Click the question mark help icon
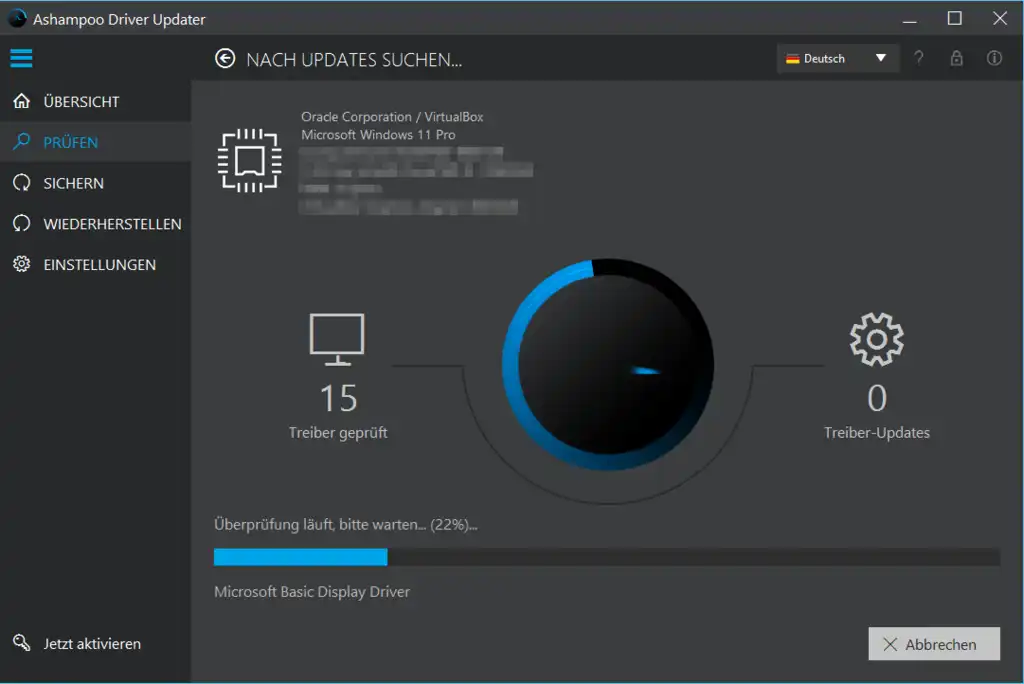The height and width of the screenshot is (684, 1024). click(918, 58)
